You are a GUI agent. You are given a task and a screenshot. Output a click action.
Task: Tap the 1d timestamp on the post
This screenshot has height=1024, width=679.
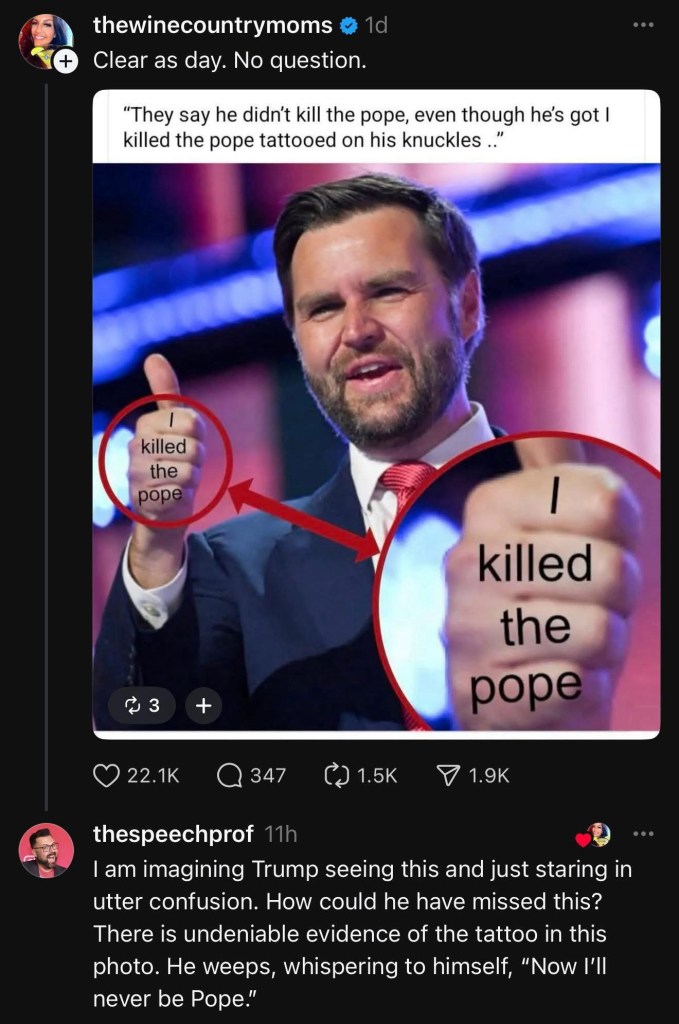click(x=376, y=27)
